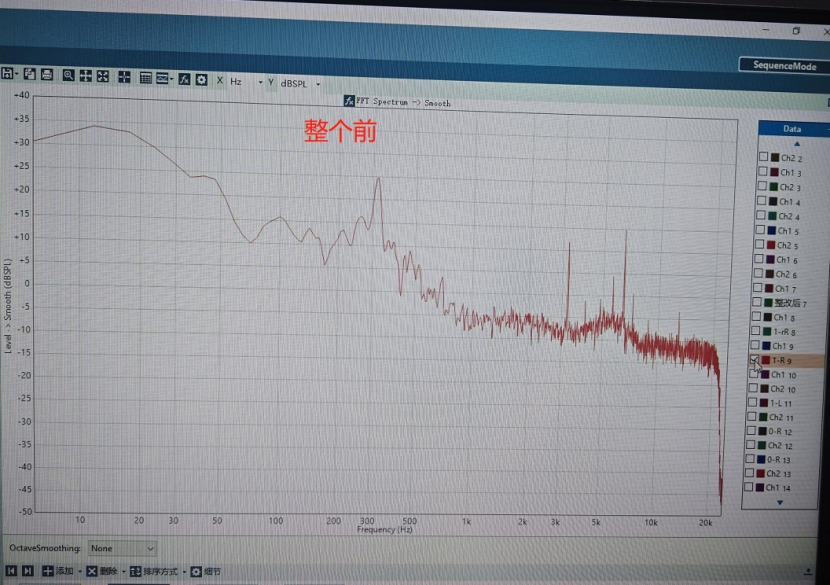Check the Ch1 3 data trace
830x585 pixels.
[763, 172]
